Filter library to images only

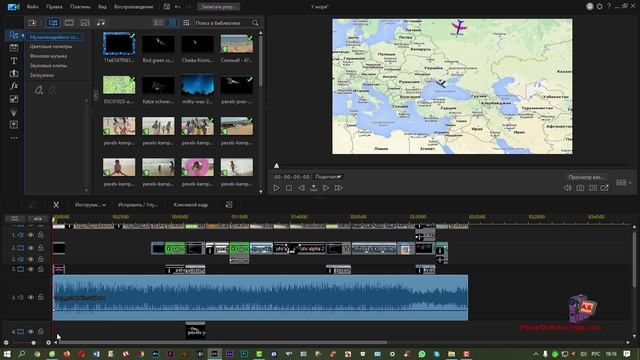85,23
